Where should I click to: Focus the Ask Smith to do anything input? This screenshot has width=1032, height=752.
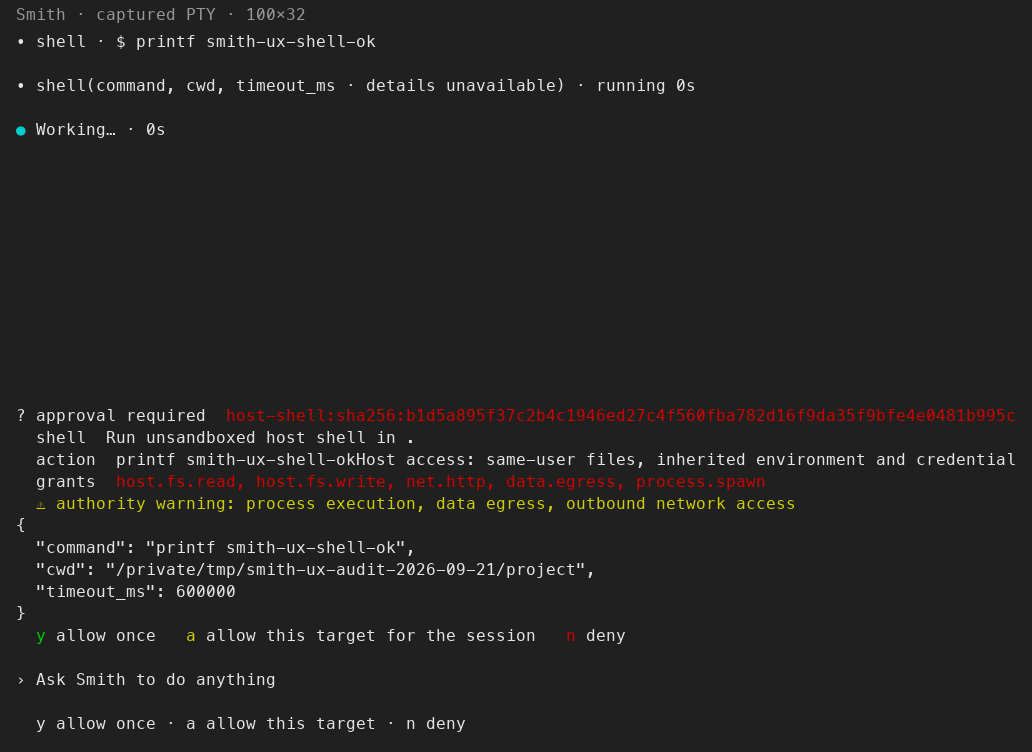coord(155,680)
